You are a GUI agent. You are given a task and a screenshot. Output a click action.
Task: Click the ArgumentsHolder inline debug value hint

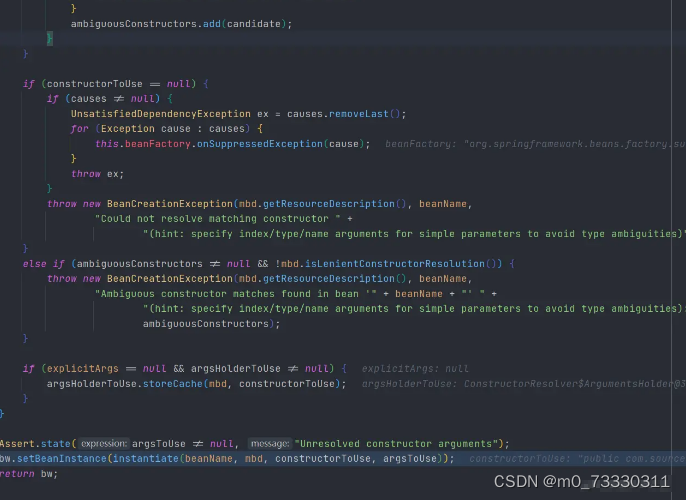pos(523,384)
